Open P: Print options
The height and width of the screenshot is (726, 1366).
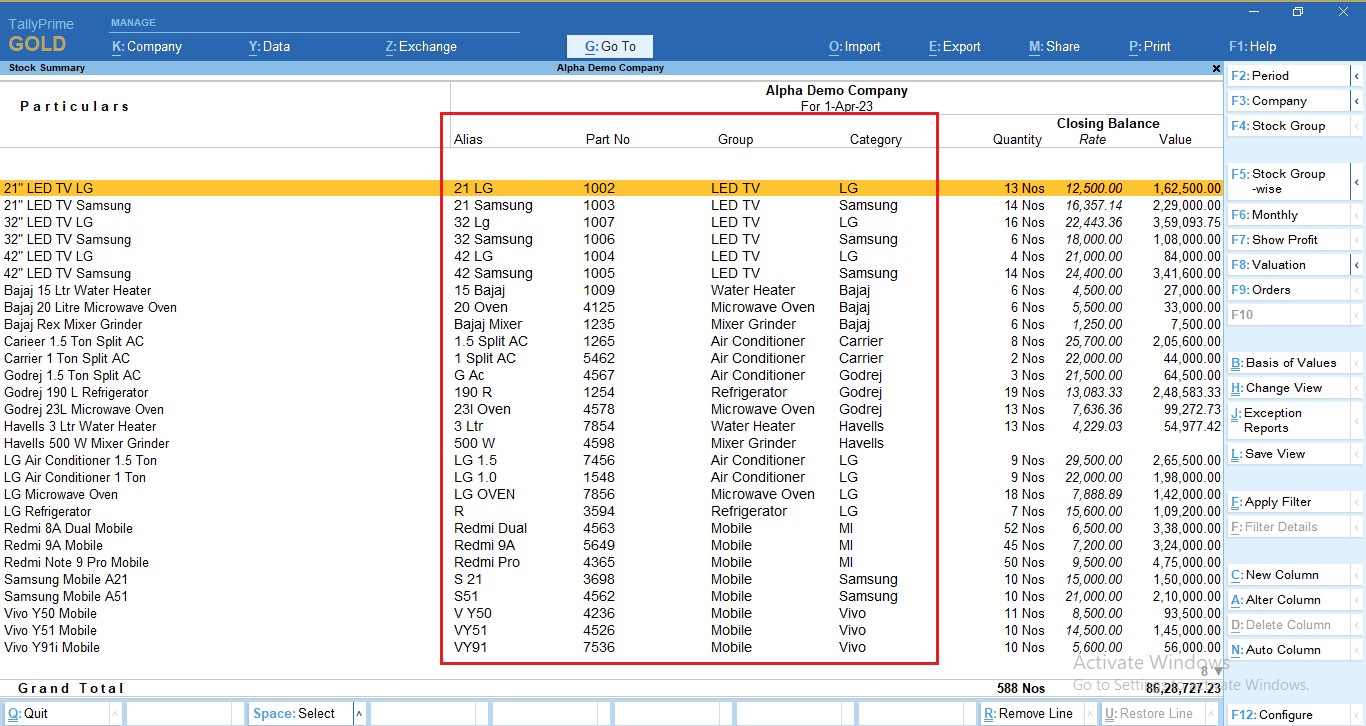point(1148,46)
